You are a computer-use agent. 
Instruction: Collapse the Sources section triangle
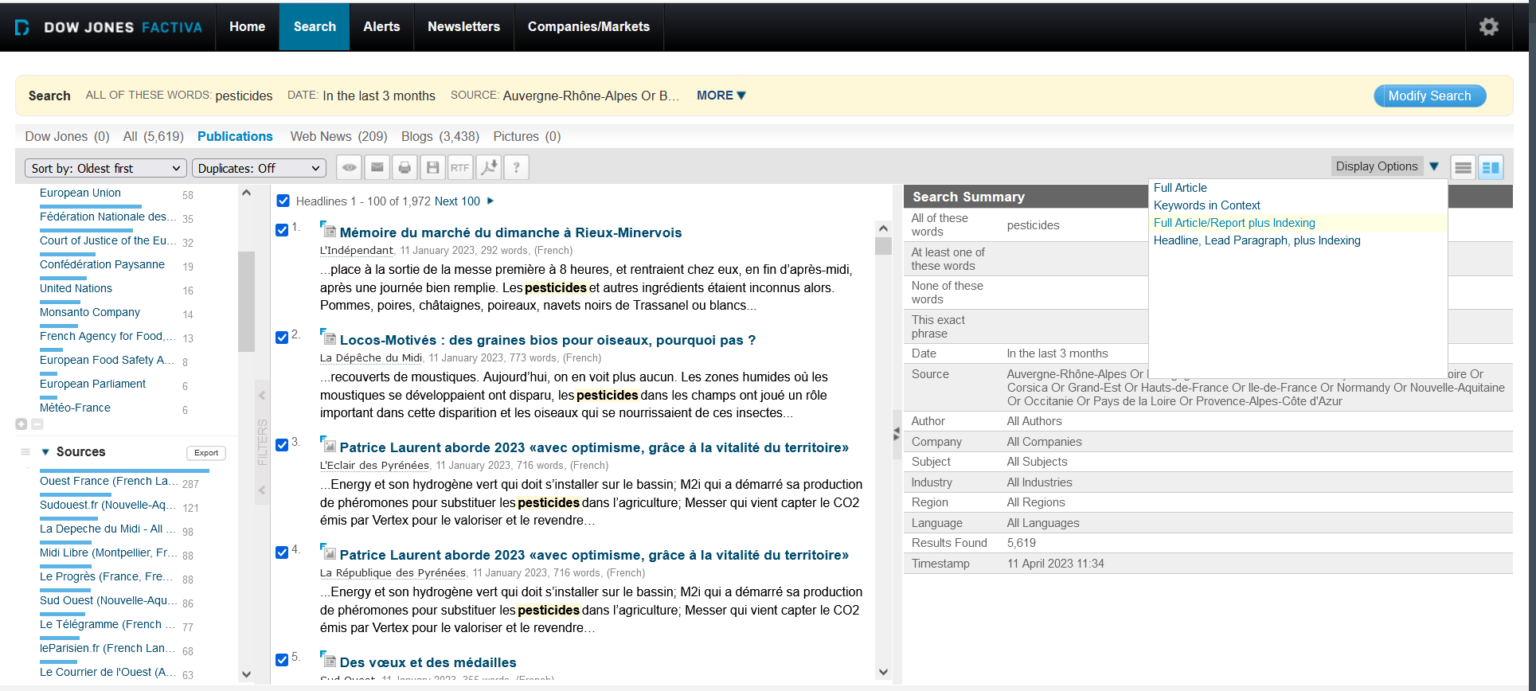46,452
